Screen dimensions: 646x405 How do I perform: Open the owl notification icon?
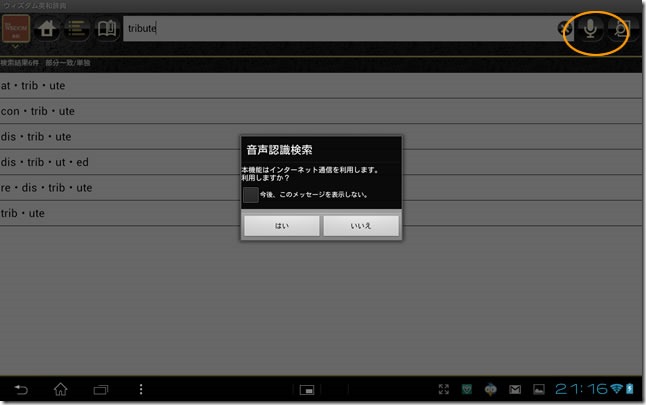491,389
